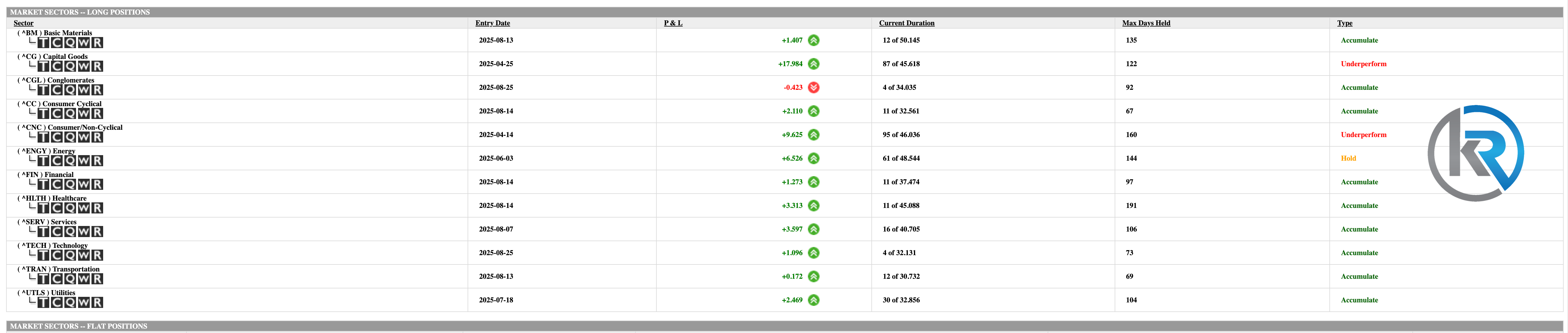Sort by the Type column header
Screen dimensions: 1568x333
pyautogui.click(x=1345, y=23)
